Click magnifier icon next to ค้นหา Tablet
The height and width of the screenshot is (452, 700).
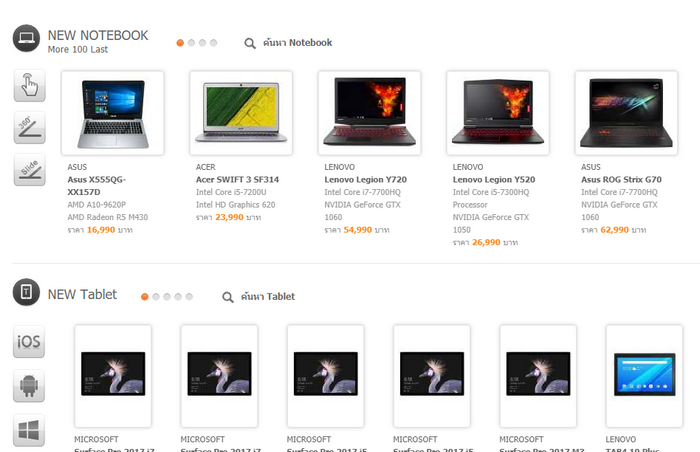tap(228, 297)
